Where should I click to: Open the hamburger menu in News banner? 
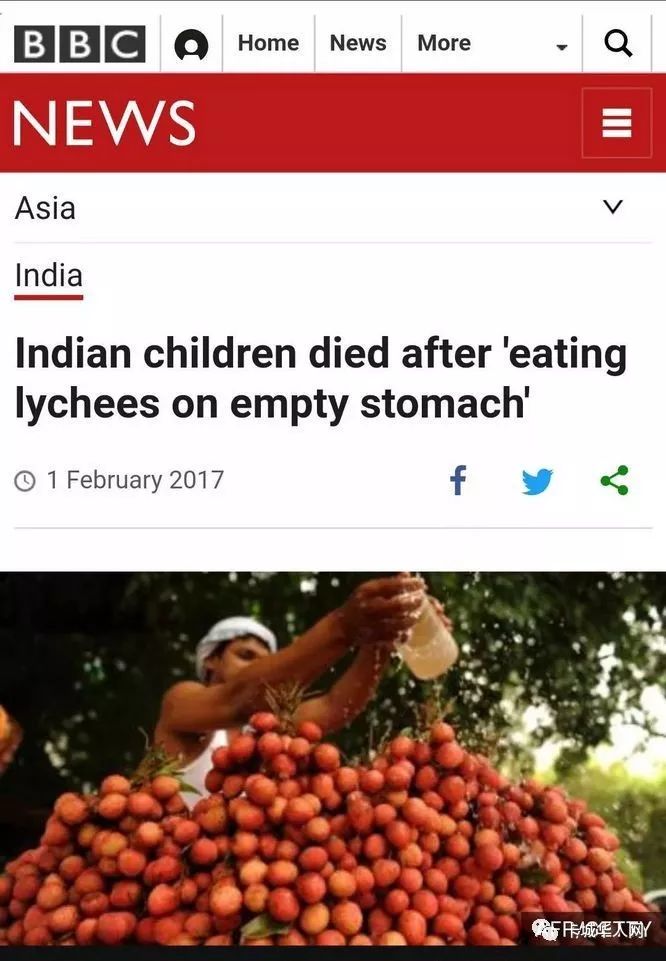pos(616,123)
